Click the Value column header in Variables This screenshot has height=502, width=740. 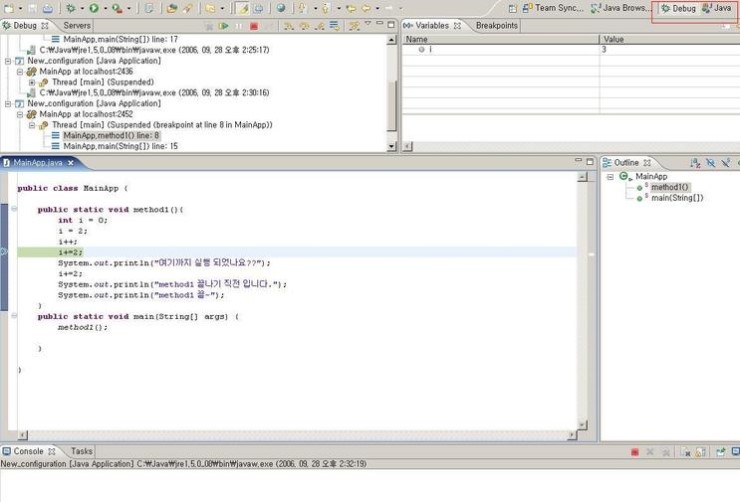669,39
